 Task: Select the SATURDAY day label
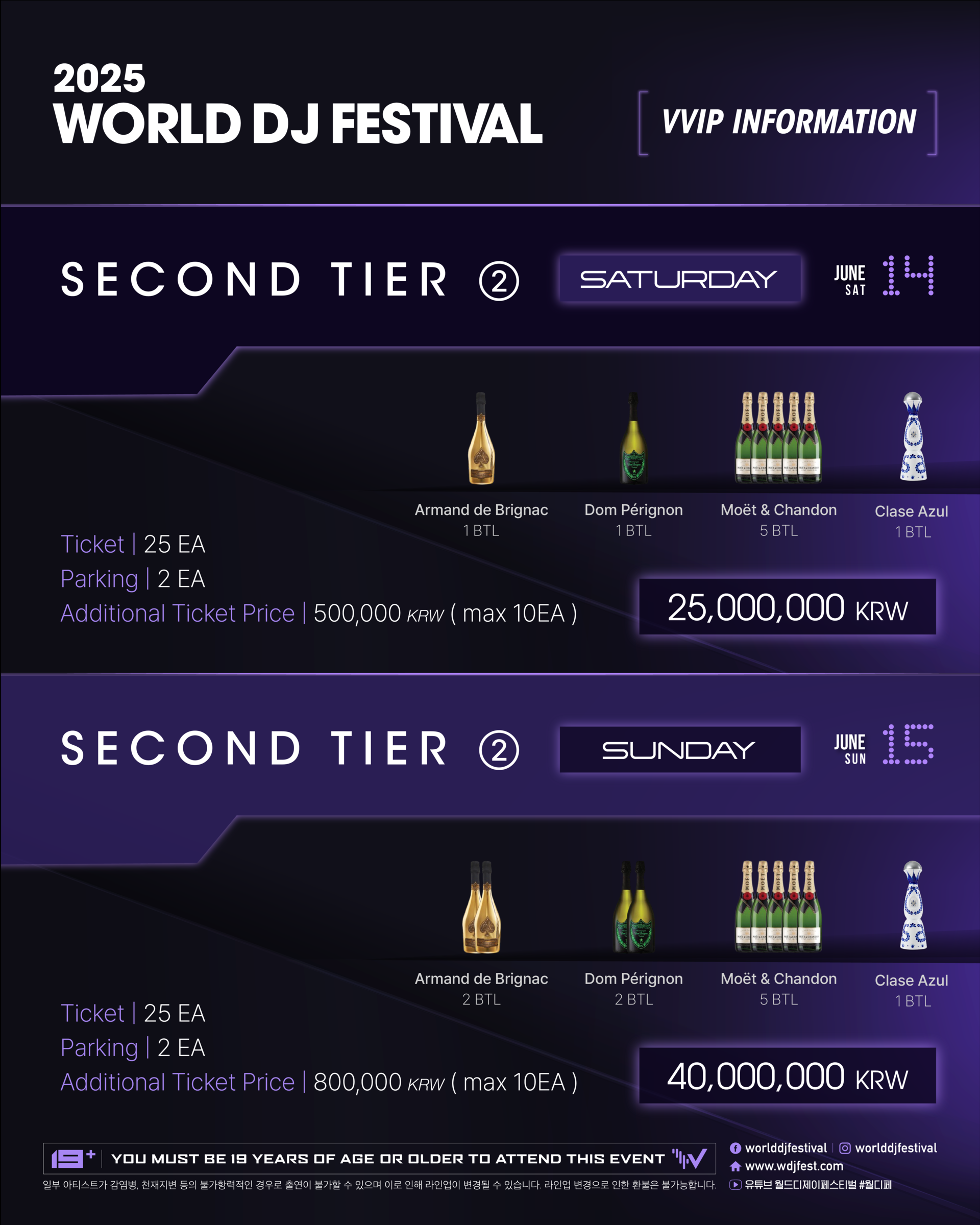pos(679,278)
